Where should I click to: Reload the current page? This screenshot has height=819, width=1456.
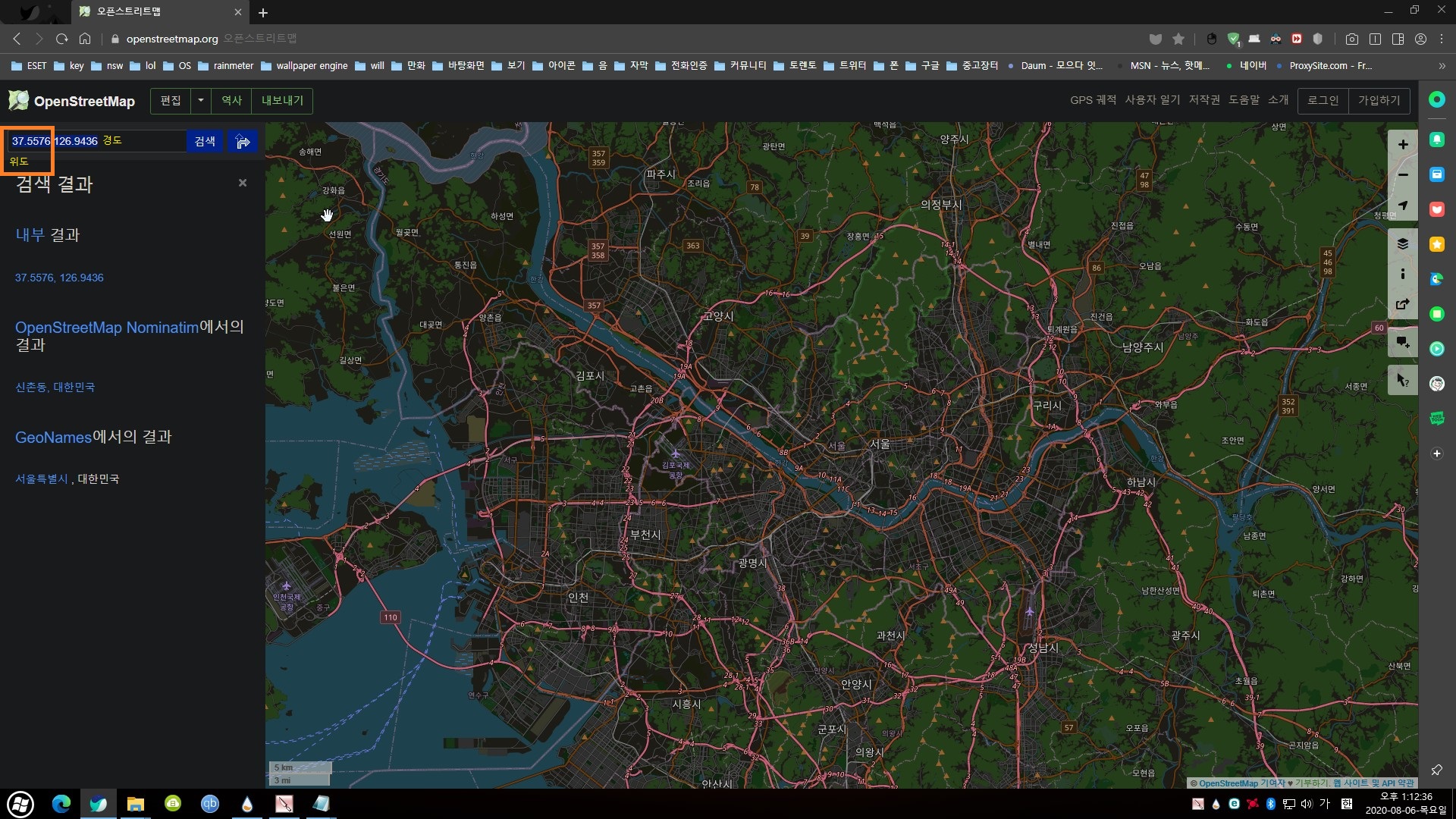[x=62, y=39]
